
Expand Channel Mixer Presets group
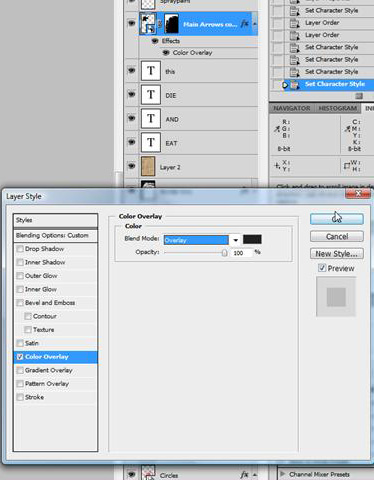tap(282, 473)
